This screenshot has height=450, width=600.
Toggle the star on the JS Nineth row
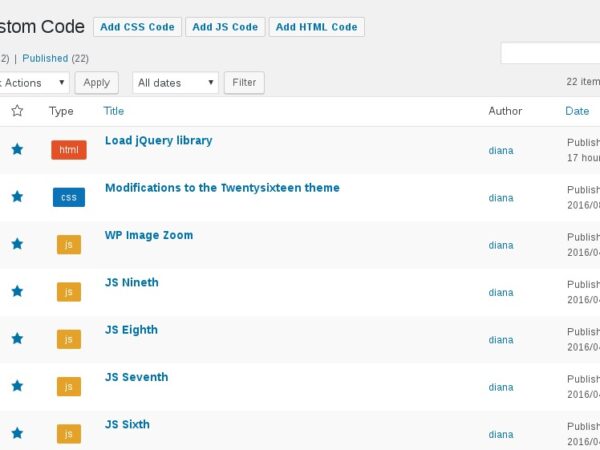[x=16, y=291]
